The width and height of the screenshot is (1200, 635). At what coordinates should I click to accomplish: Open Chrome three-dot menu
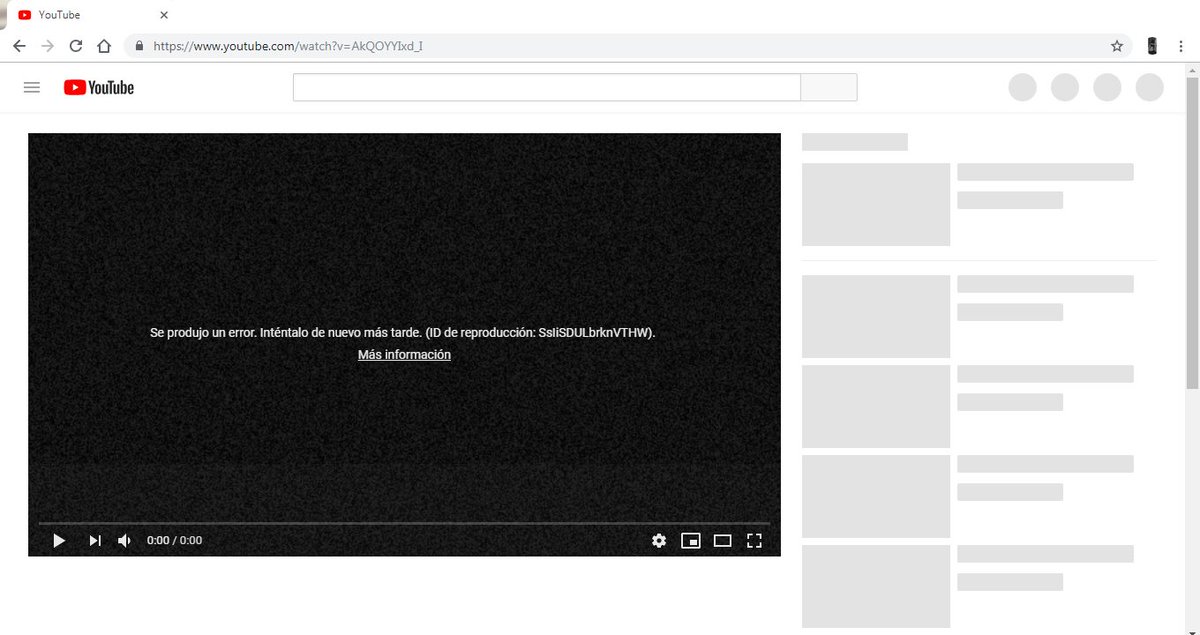click(1181, 46)
